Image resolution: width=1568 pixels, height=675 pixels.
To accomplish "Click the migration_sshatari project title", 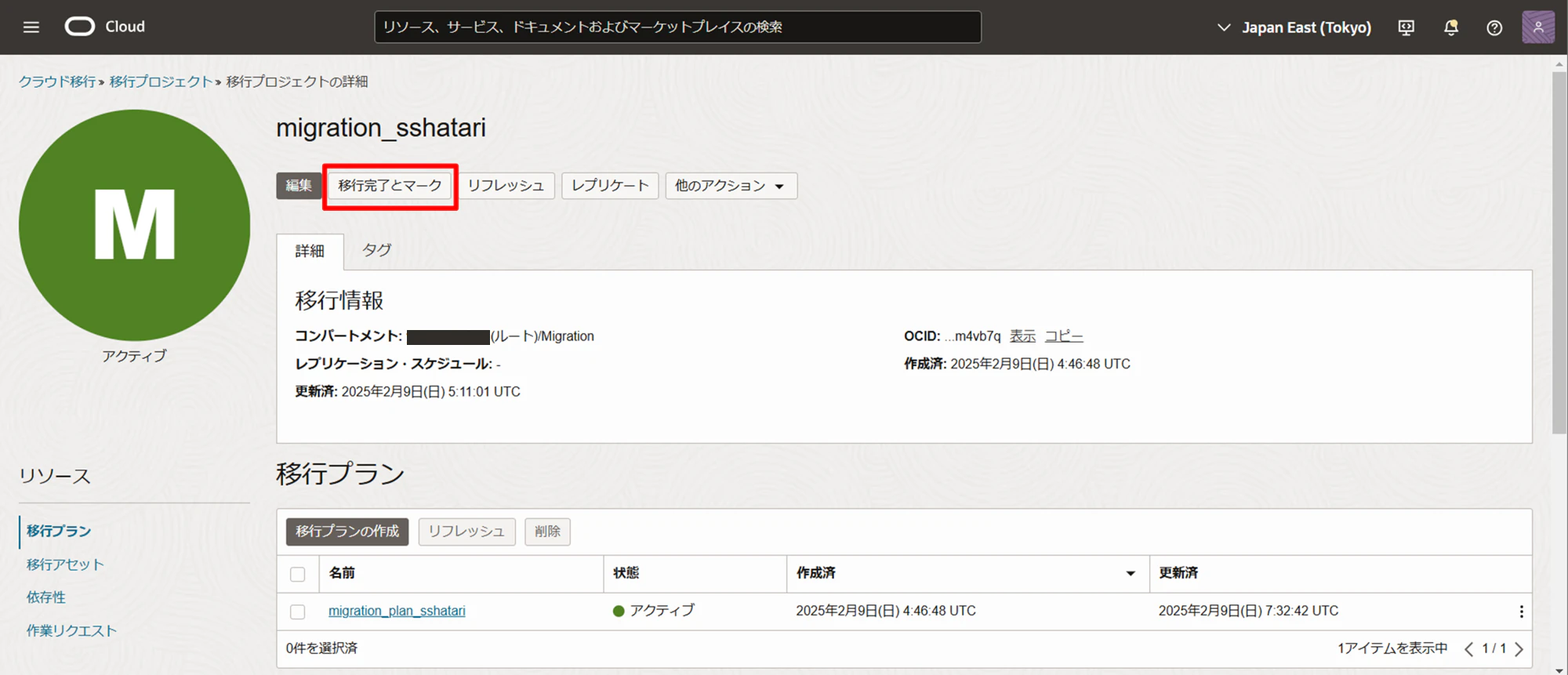I will coord(381,128).
